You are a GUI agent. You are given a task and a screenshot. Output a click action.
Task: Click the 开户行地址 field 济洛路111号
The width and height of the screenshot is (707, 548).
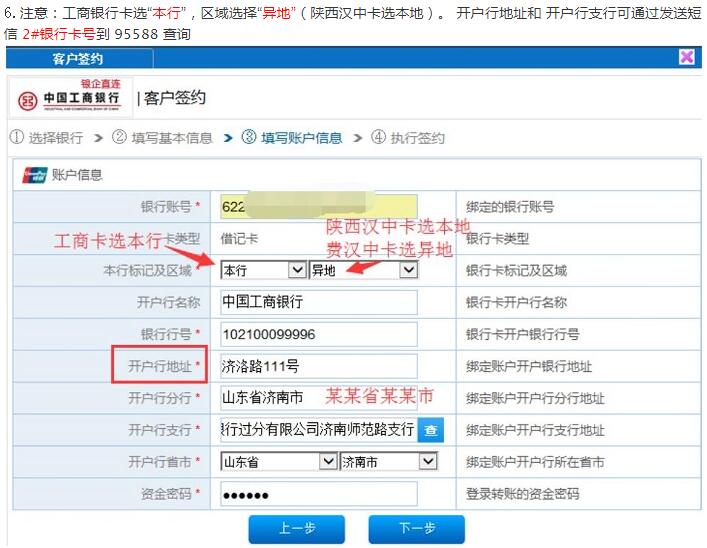319,366
